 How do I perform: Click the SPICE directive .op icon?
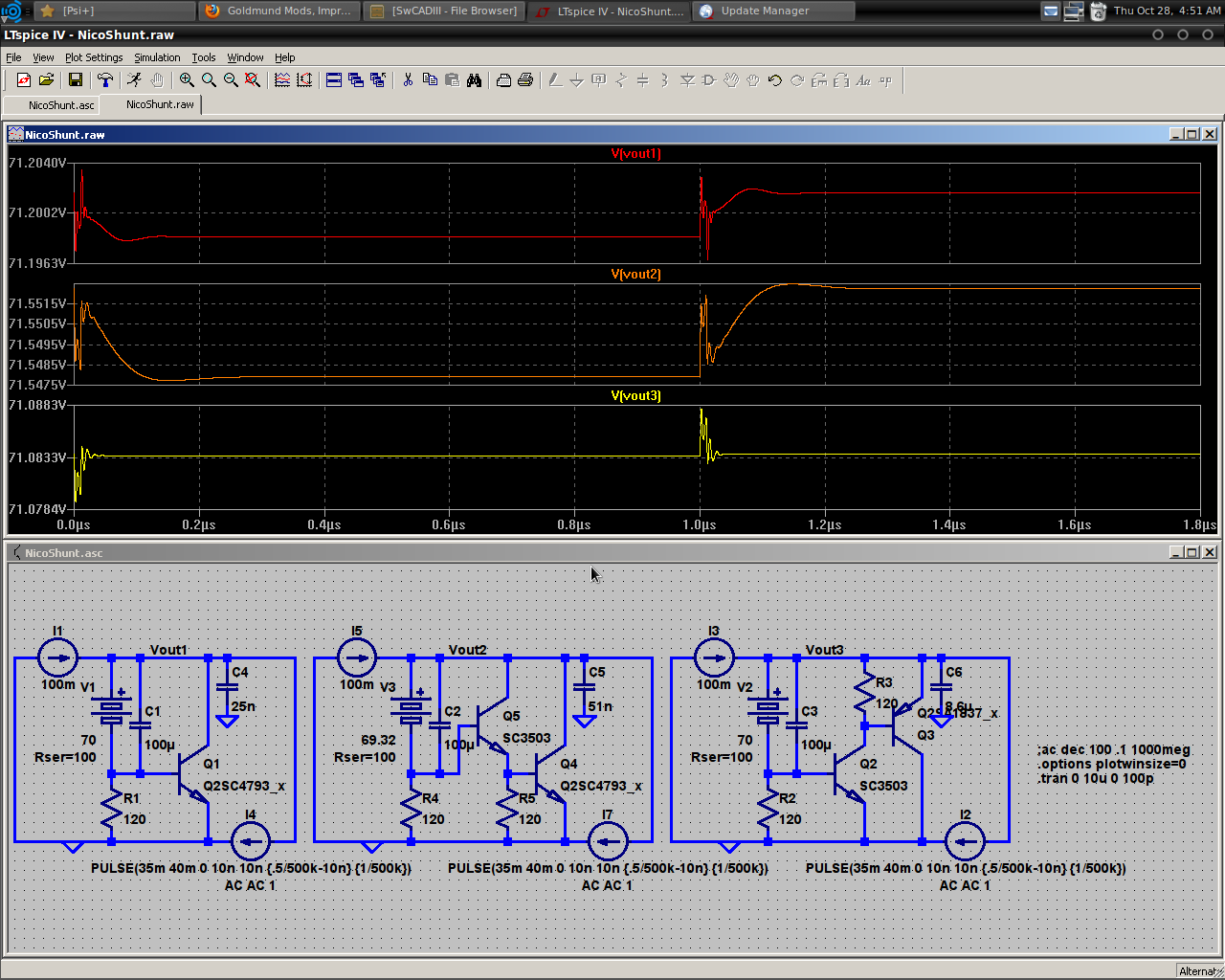click(885, 80)
